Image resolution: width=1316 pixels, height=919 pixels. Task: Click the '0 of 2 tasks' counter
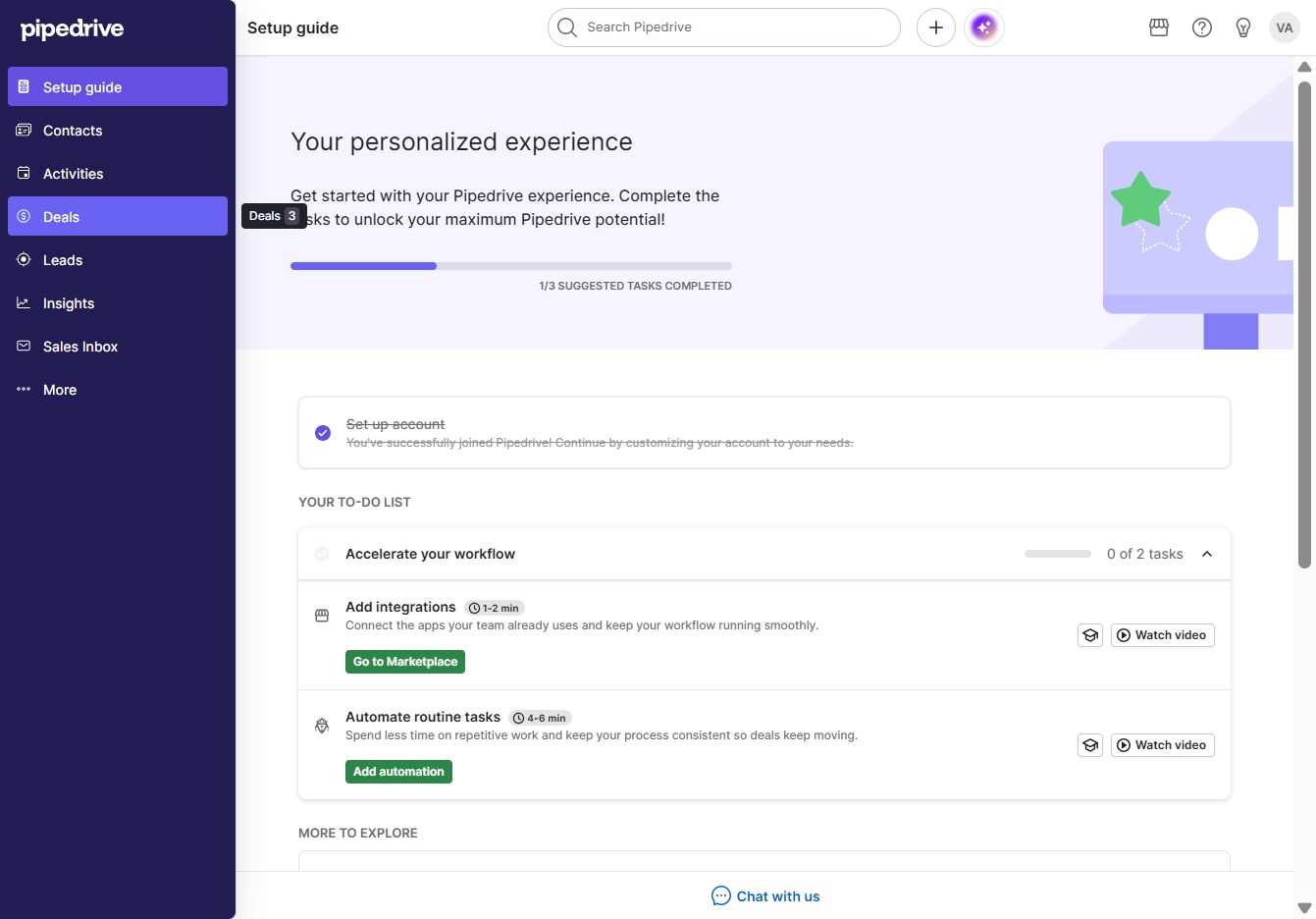tap(1145, 554)
